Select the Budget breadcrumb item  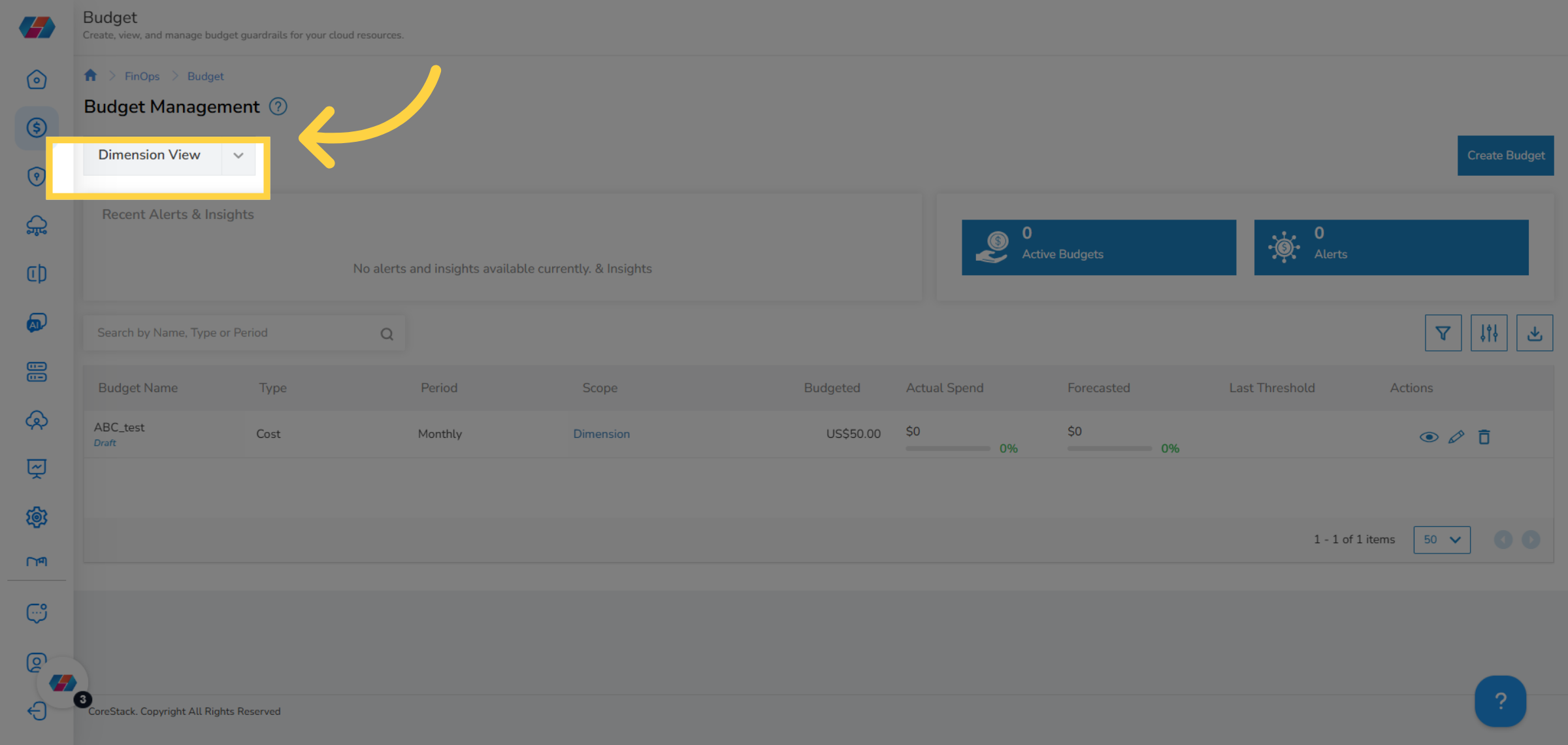click(205, 76)
